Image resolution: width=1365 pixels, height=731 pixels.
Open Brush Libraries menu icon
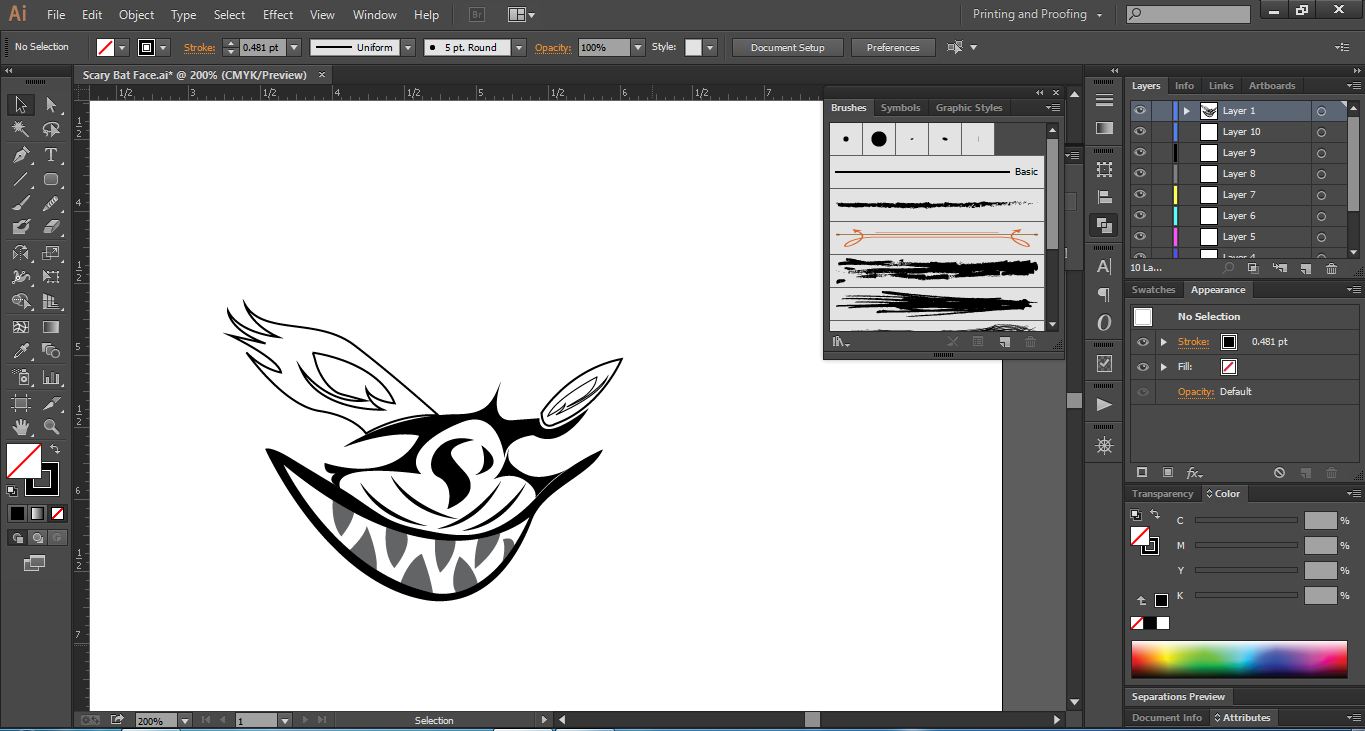point(841,342)
